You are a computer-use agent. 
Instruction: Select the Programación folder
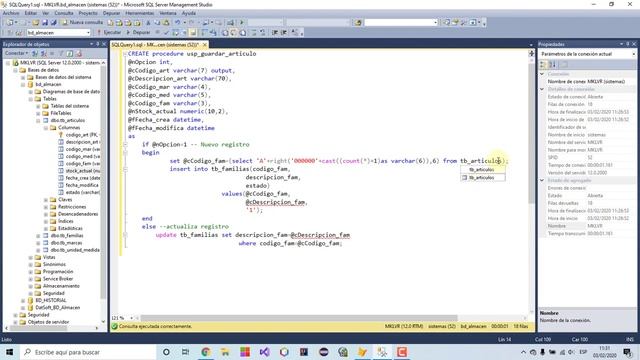point(58,271)
